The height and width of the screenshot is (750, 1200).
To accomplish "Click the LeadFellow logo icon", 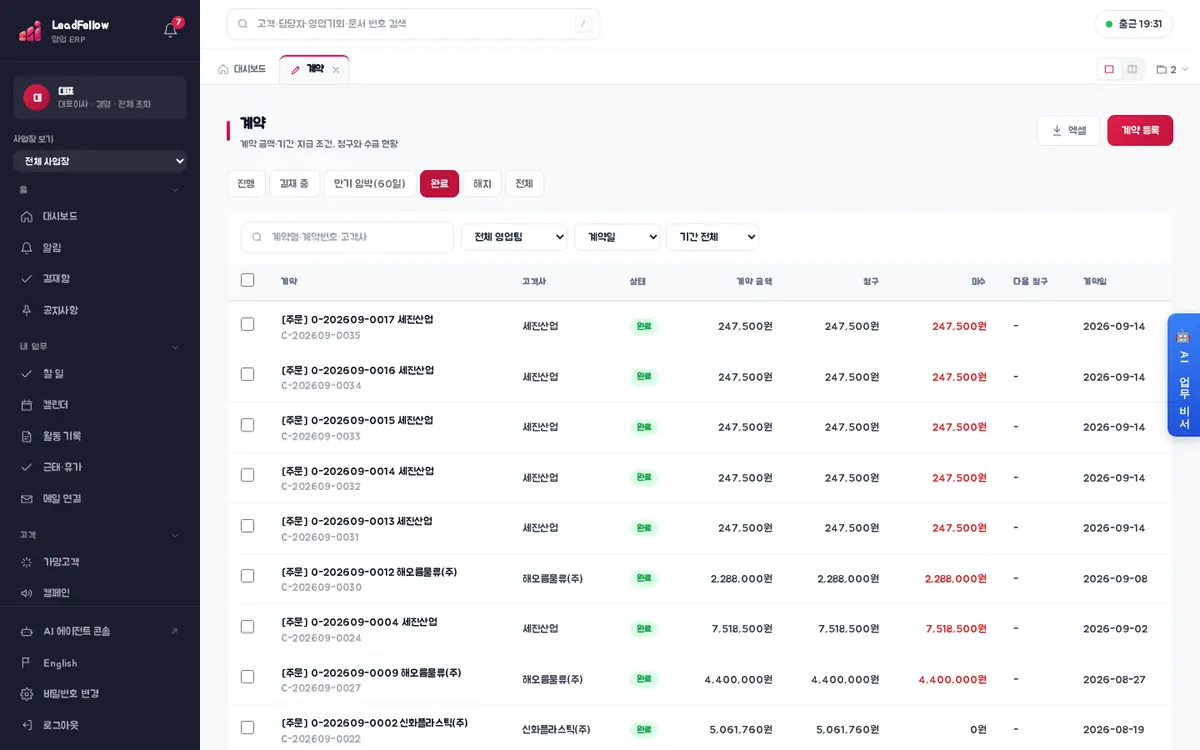I will point(30,31).
